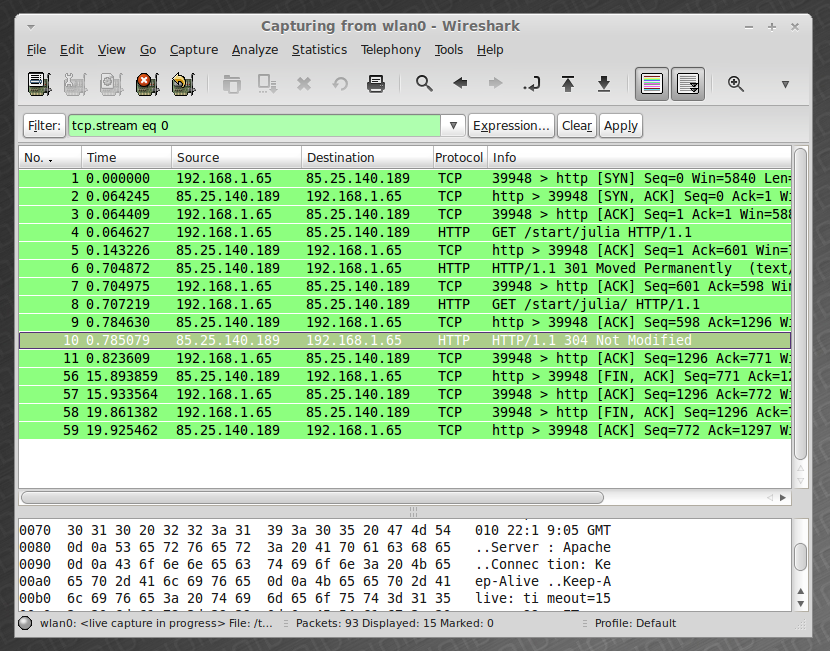The width and height of the screenshot is (830, 651).
Task: Open the filter history dropdown
Action: point(453,125)
